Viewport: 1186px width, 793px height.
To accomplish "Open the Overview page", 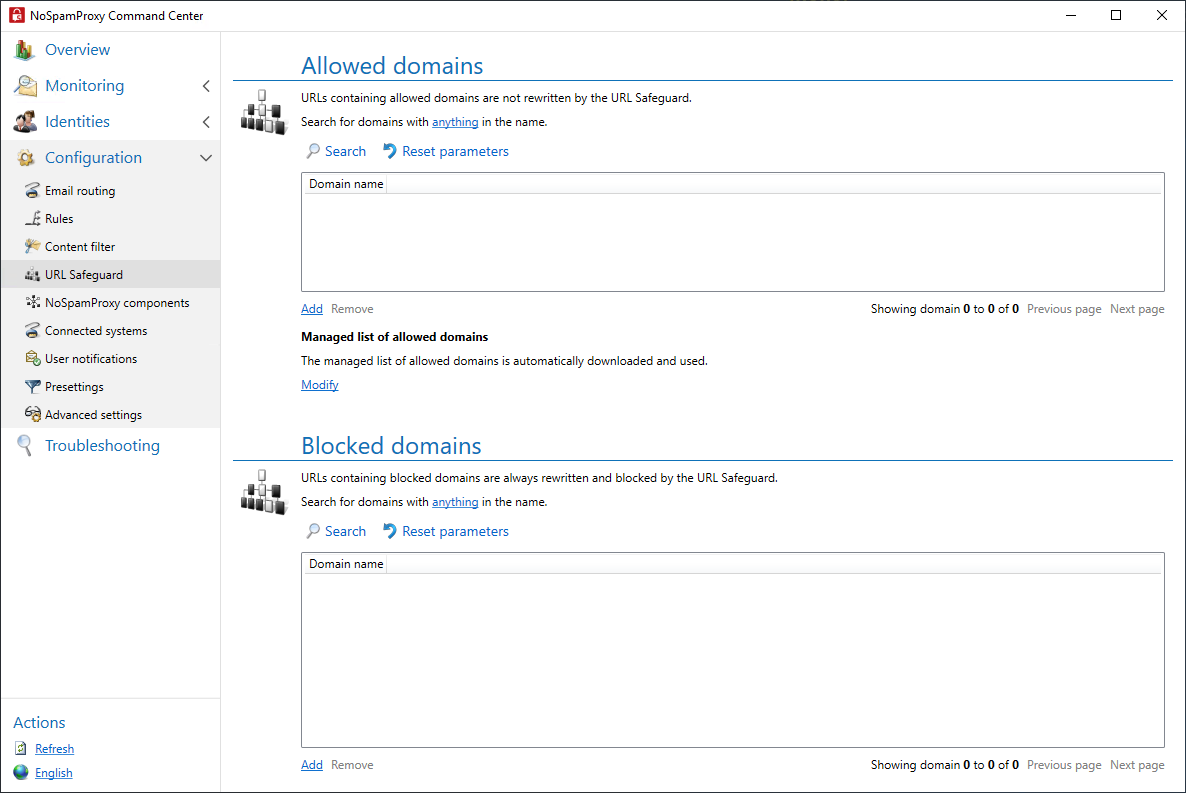I will pyautogui.click(x=77, y=49).
